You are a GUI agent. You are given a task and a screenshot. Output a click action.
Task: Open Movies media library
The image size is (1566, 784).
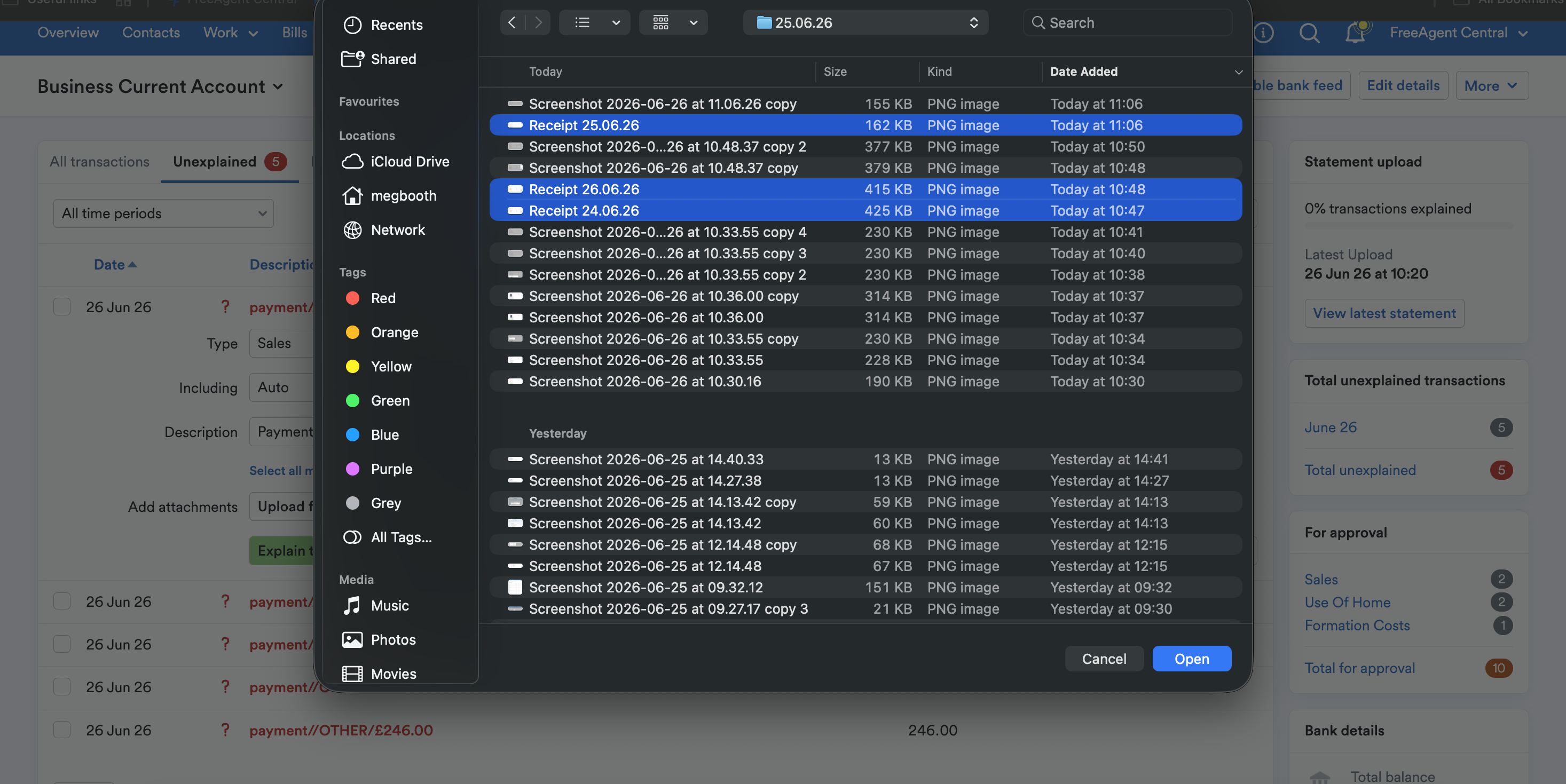[x=379, y=673]
